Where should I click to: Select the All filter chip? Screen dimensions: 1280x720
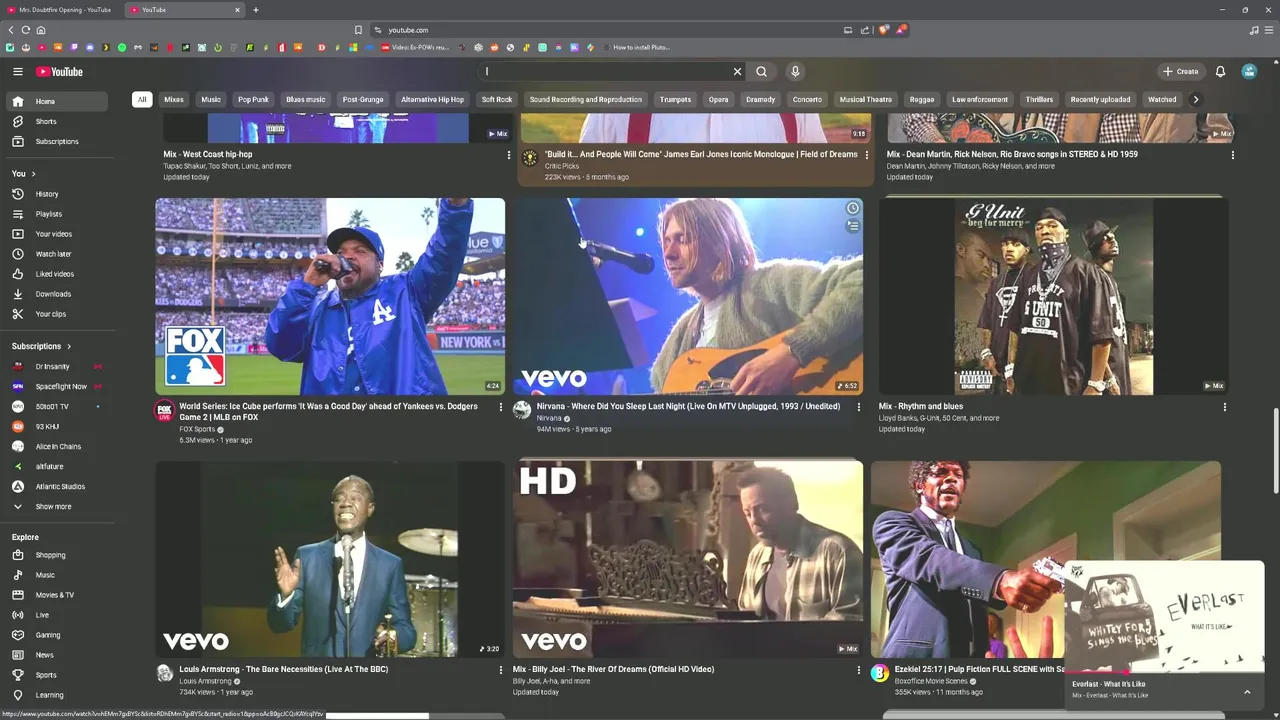tap(142, 100)
